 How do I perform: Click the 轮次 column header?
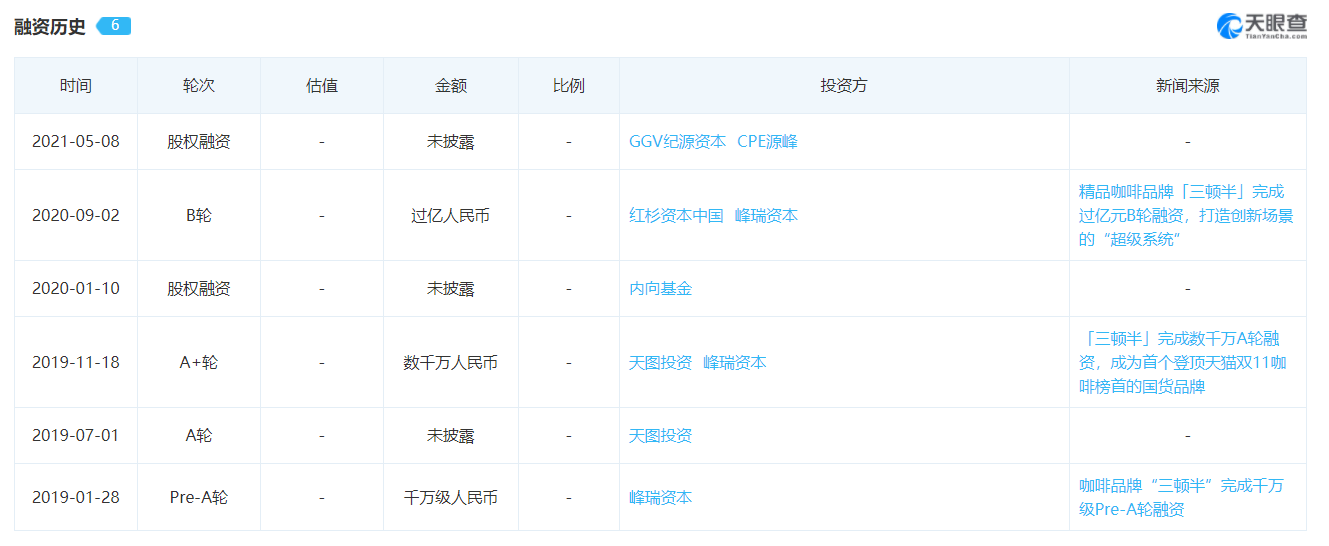(x=198, y=86)
